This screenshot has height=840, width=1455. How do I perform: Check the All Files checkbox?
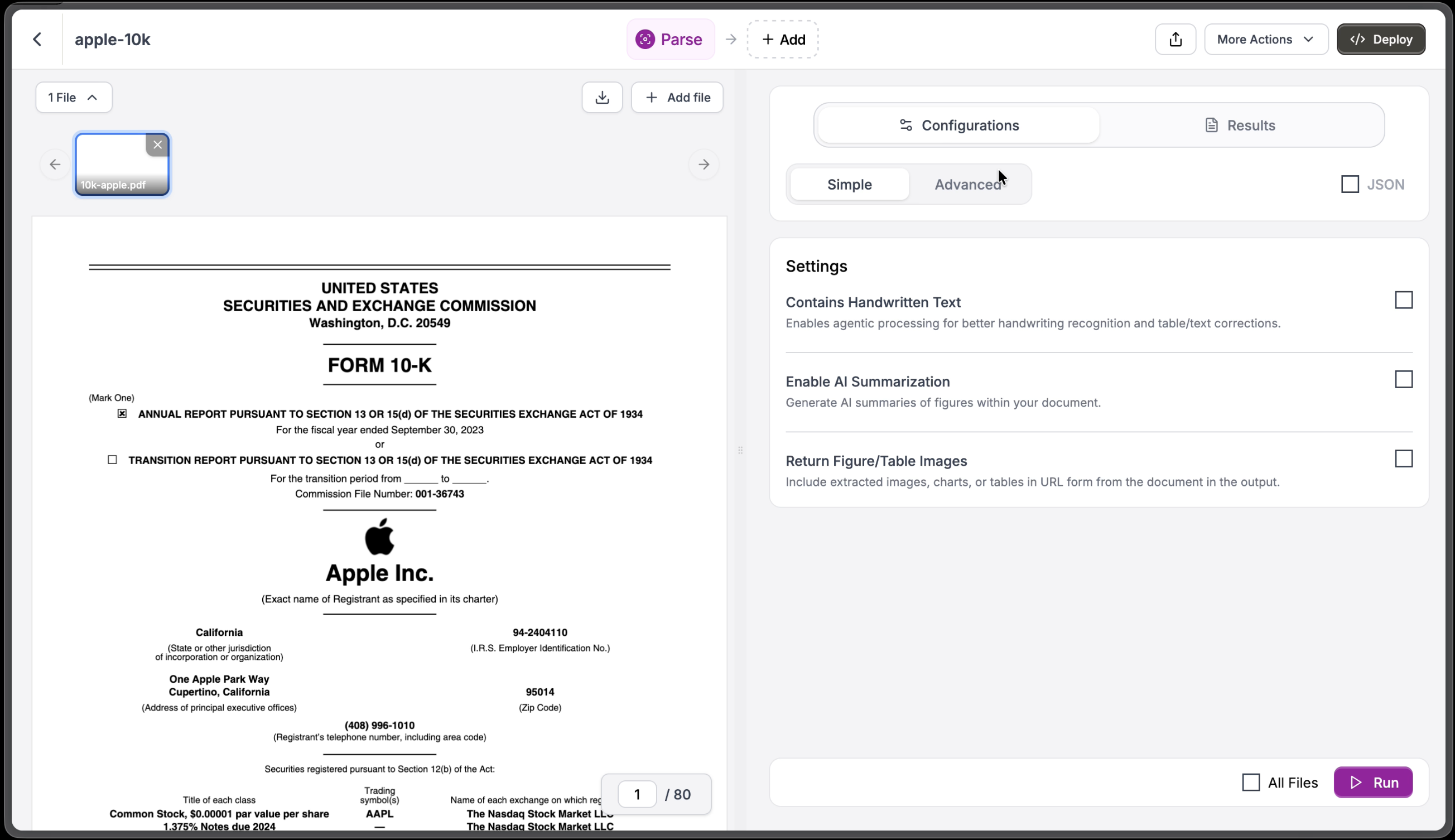tap(1250, 782)
